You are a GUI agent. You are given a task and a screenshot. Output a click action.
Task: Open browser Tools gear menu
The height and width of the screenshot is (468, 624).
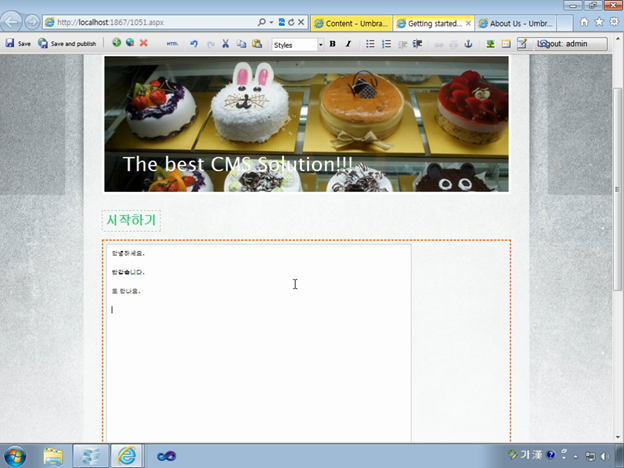coord(614,22)
